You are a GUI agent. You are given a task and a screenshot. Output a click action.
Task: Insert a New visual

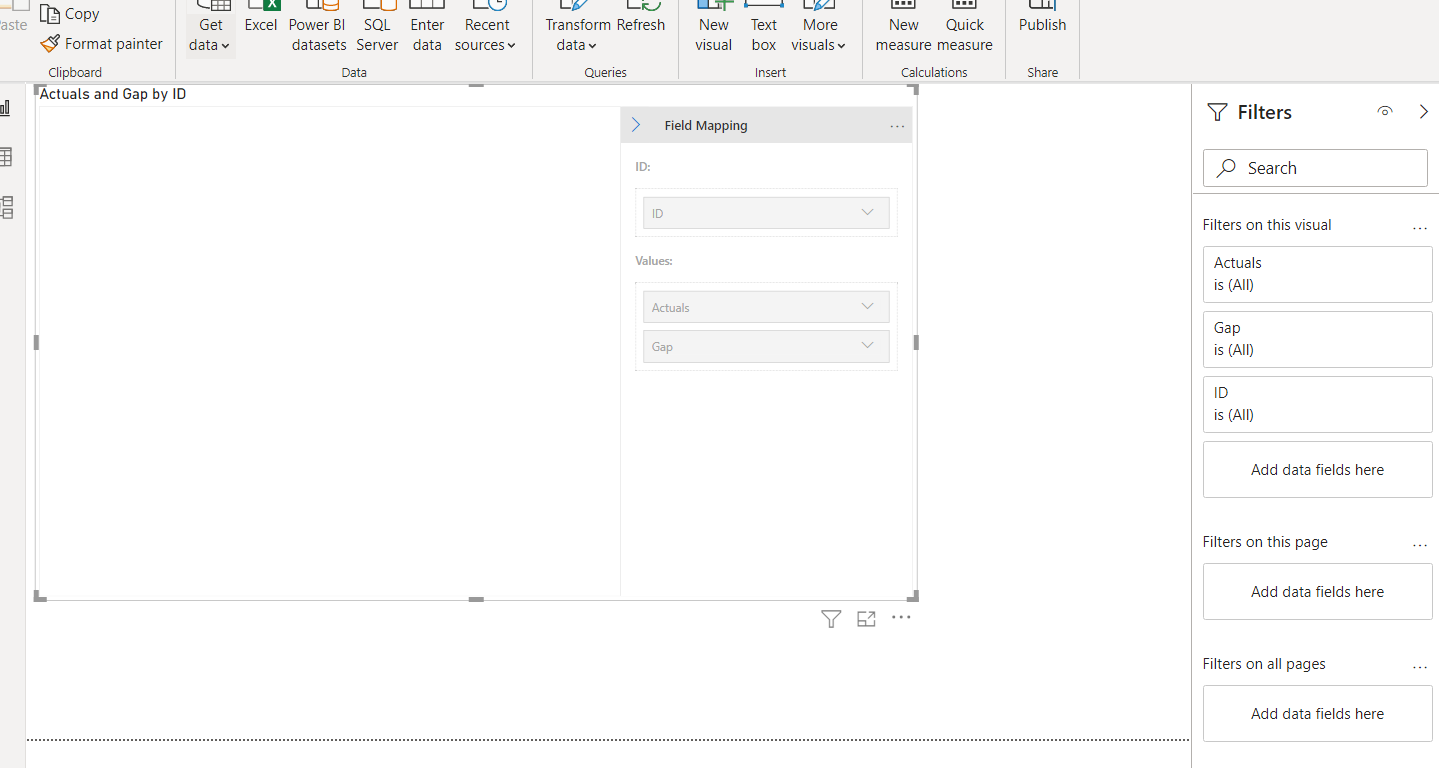pyautogui.click(x=714, y=28)
